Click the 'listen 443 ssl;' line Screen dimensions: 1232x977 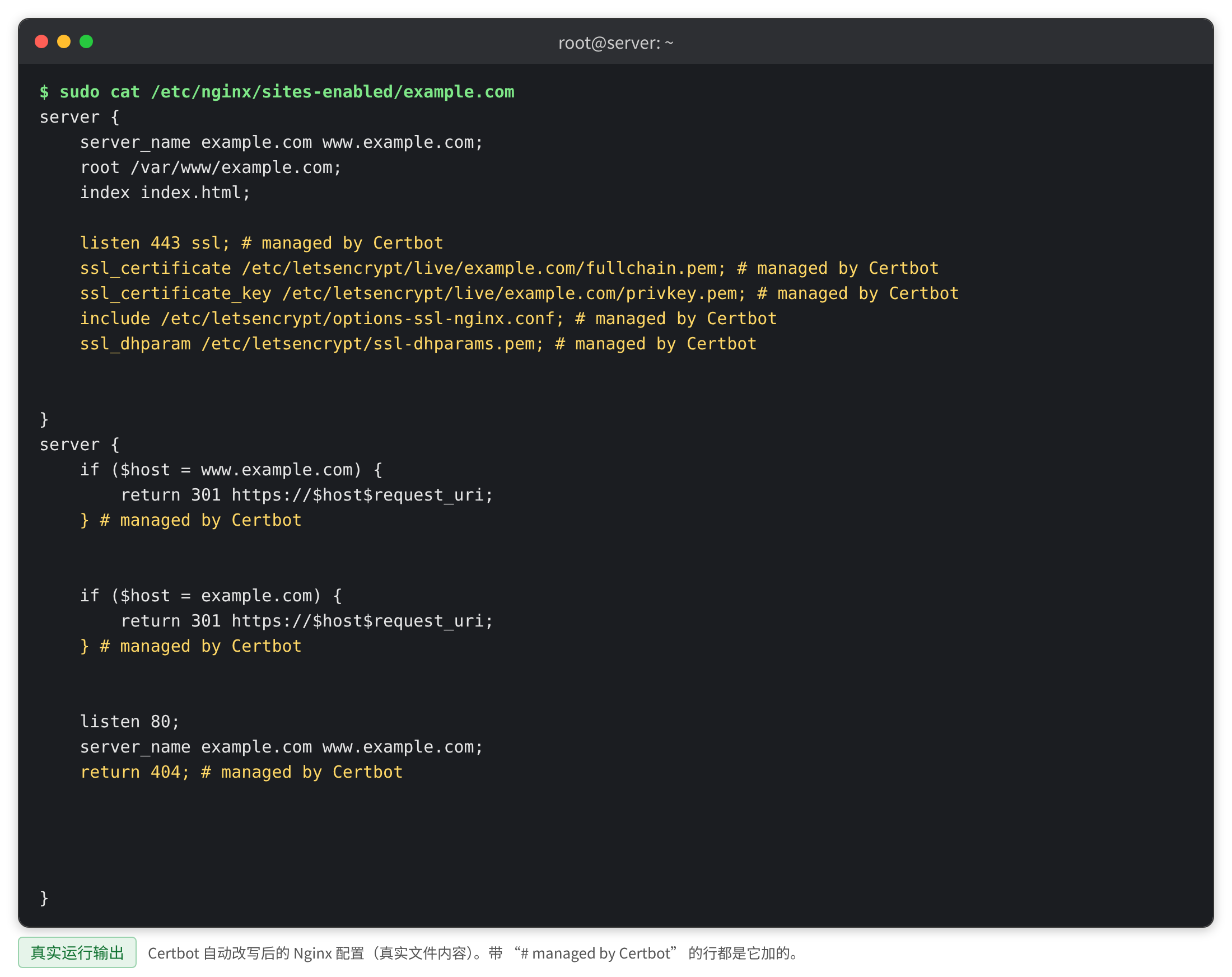coord(261,243)
